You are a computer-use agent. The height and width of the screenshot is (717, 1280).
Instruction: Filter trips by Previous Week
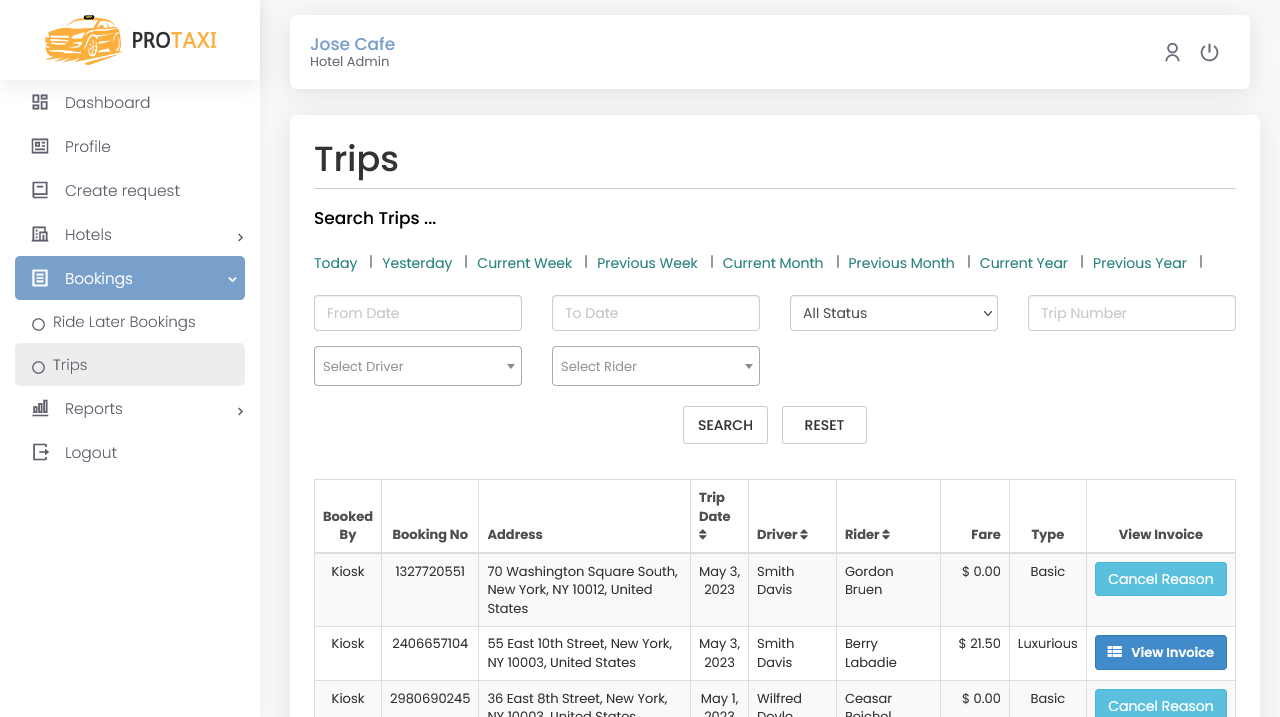[647, 263]
